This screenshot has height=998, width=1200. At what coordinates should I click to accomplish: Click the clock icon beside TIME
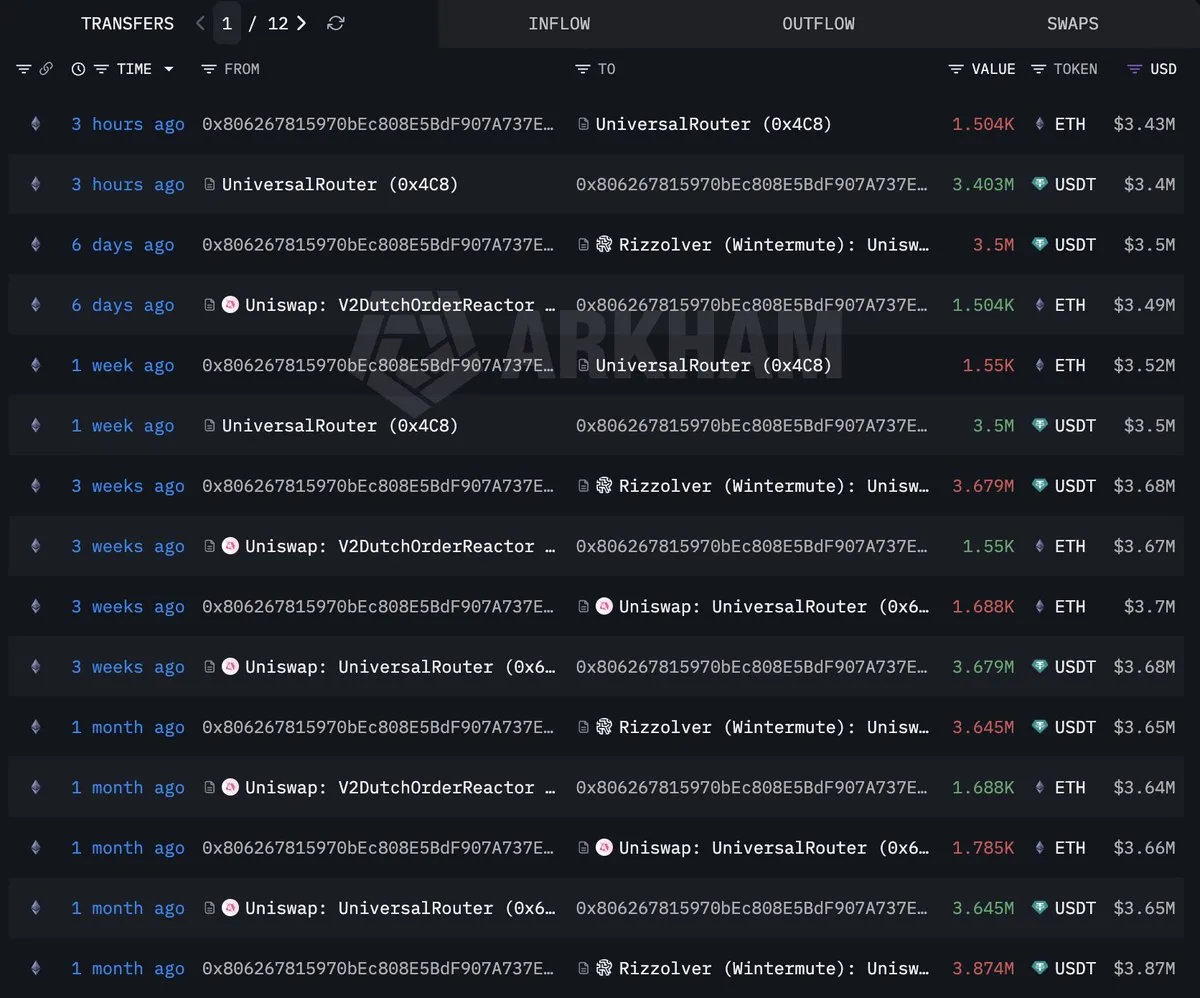[x=78, y=69]
